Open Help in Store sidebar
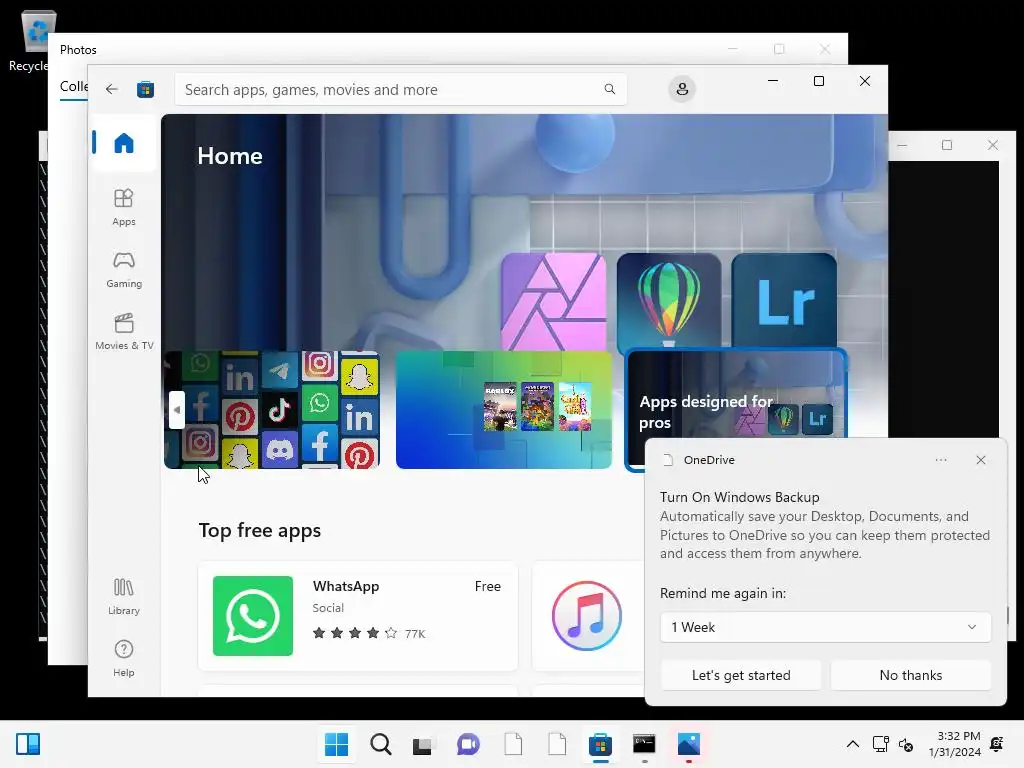Viewport: 1024px width, 768px height. 123,658
